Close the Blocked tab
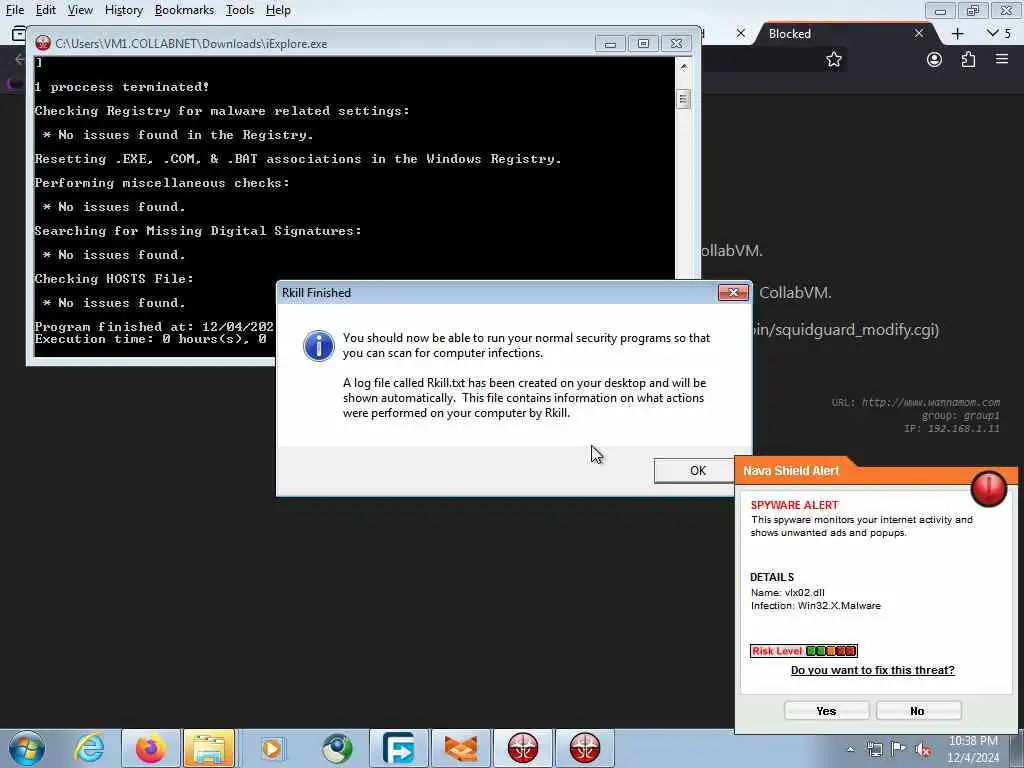This screenshot has height=768, width=1024. click(919, 33)
